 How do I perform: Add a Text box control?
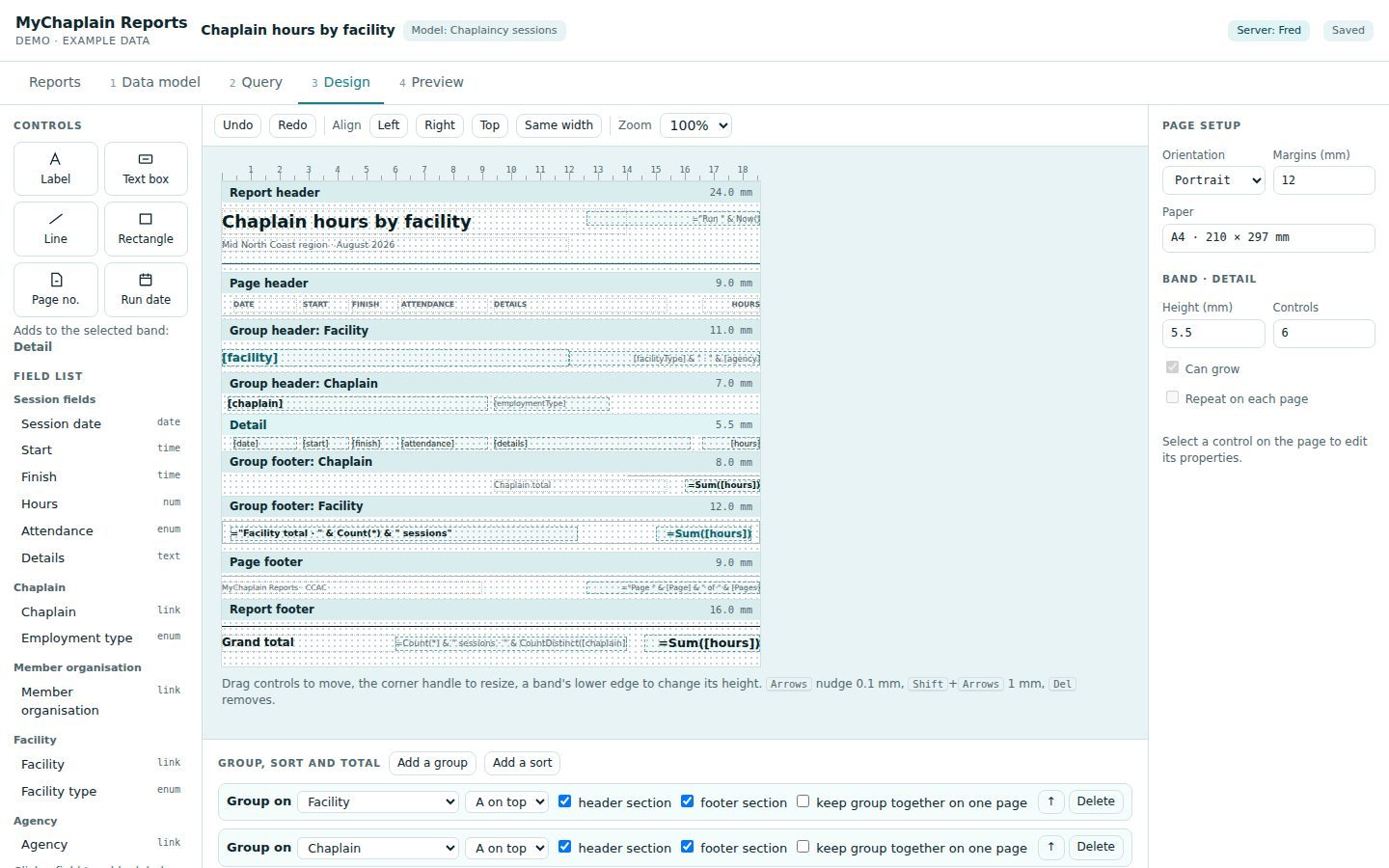(x=146, y=169)
